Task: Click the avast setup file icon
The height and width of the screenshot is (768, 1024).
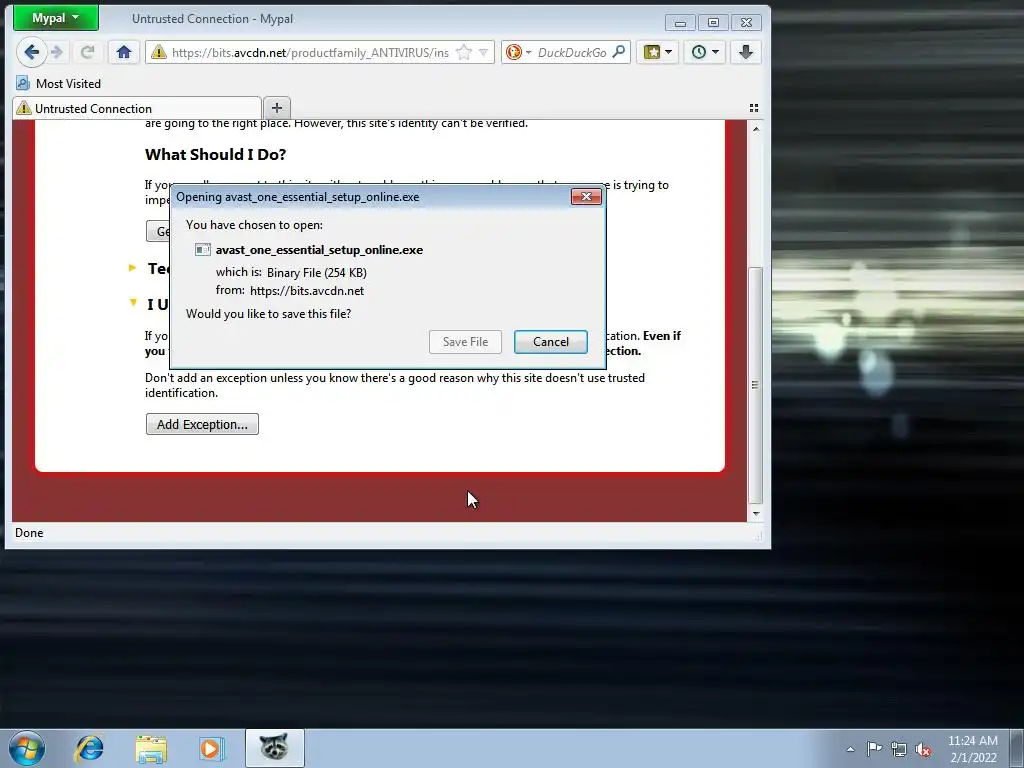Action: tap(202, 249)
